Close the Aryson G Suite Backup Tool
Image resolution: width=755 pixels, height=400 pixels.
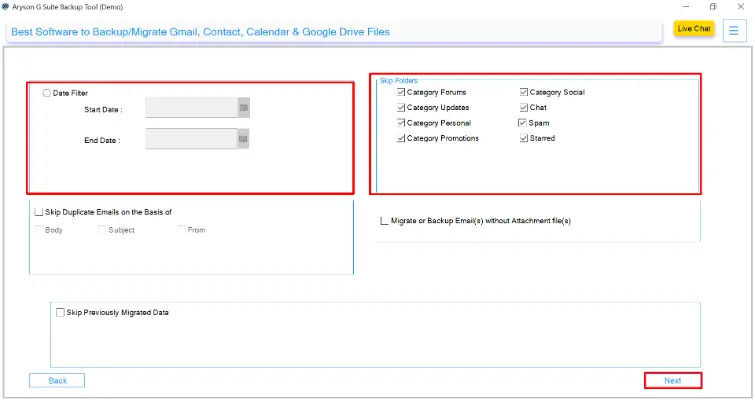(741, 7)
